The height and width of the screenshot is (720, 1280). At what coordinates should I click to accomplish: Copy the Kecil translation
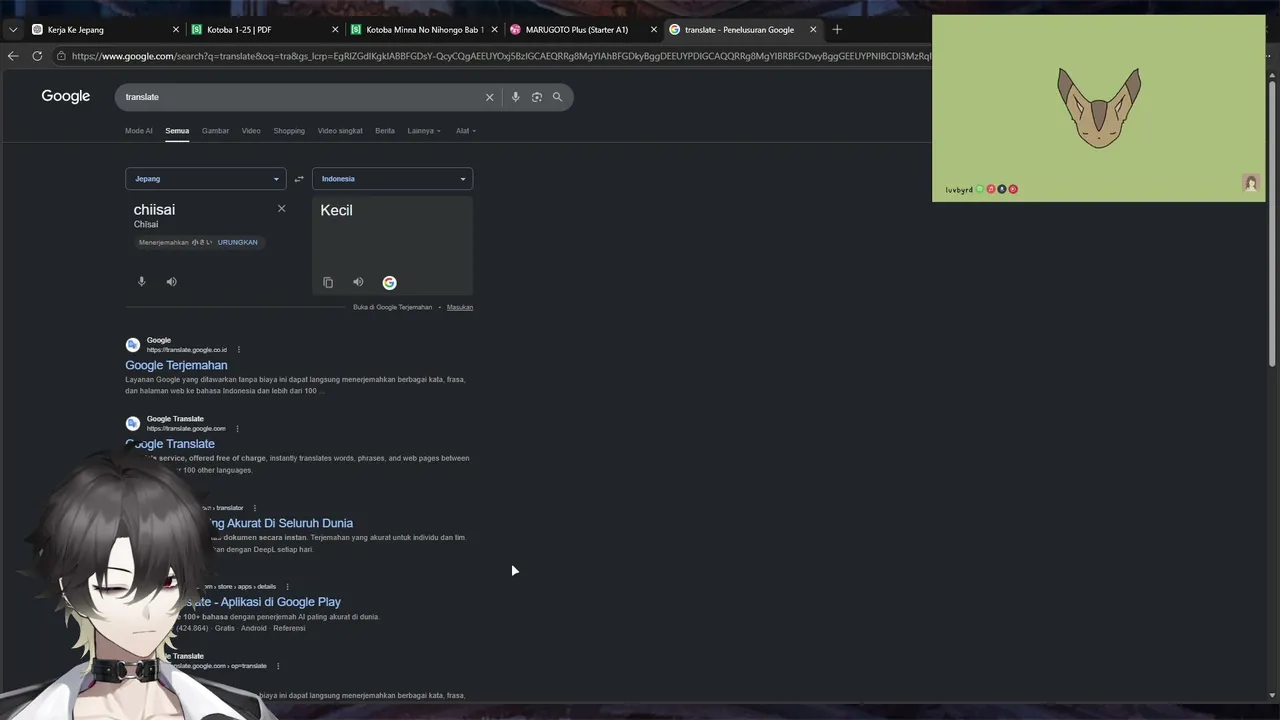328,283
